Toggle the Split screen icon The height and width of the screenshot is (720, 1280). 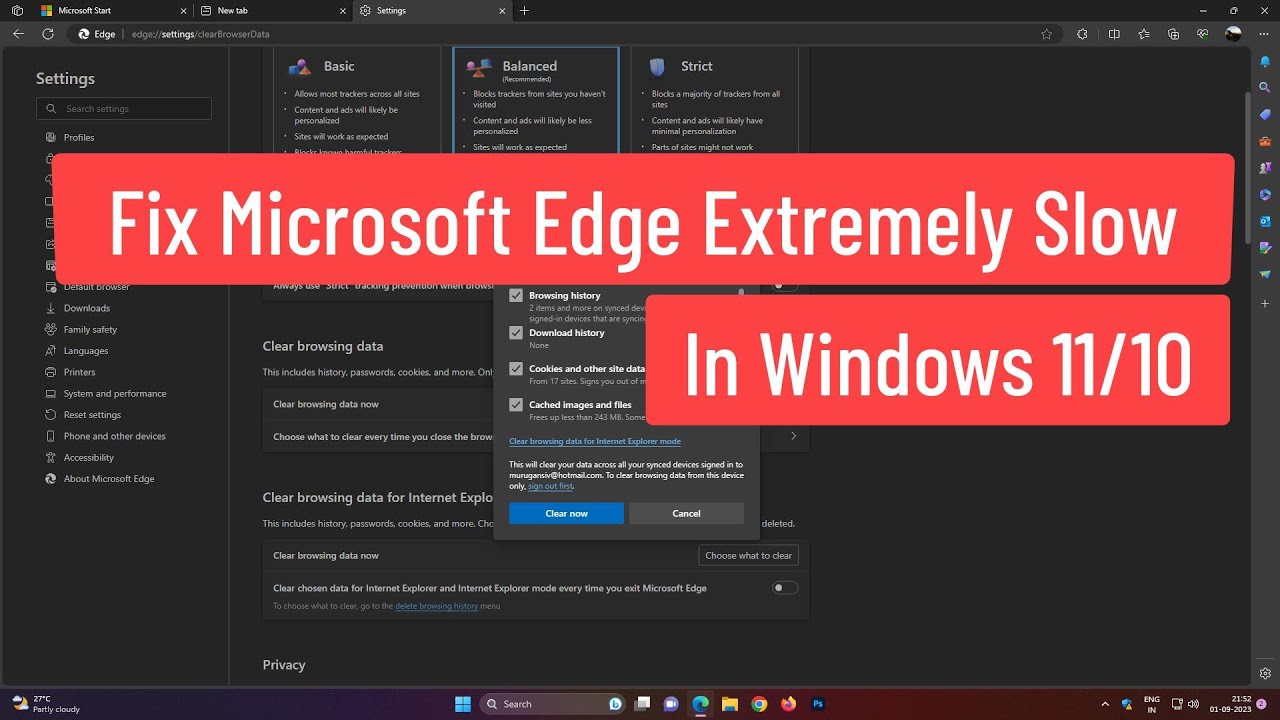pos(1114,34)
